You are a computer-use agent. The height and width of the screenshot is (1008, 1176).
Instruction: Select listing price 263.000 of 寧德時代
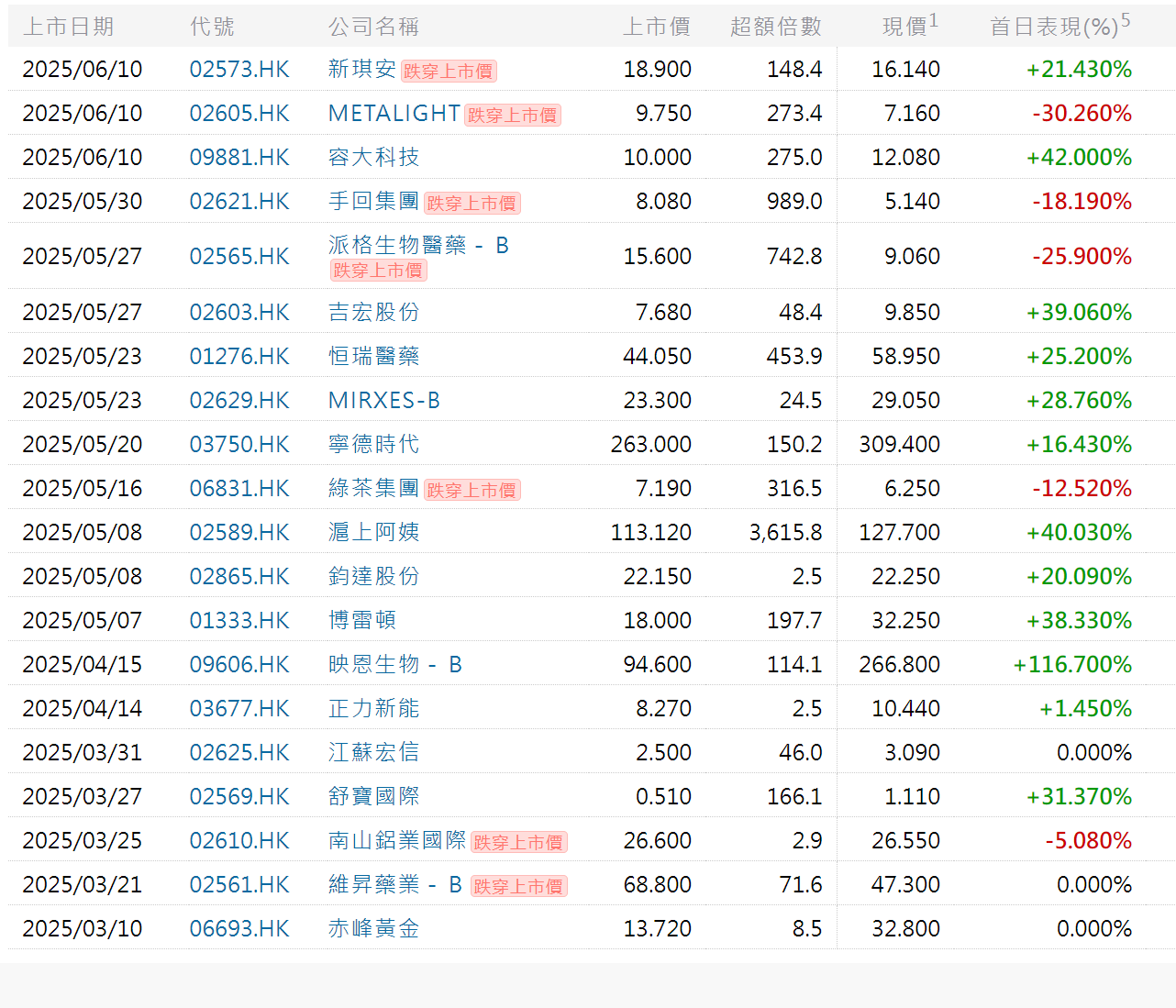[x=651, y=445]
